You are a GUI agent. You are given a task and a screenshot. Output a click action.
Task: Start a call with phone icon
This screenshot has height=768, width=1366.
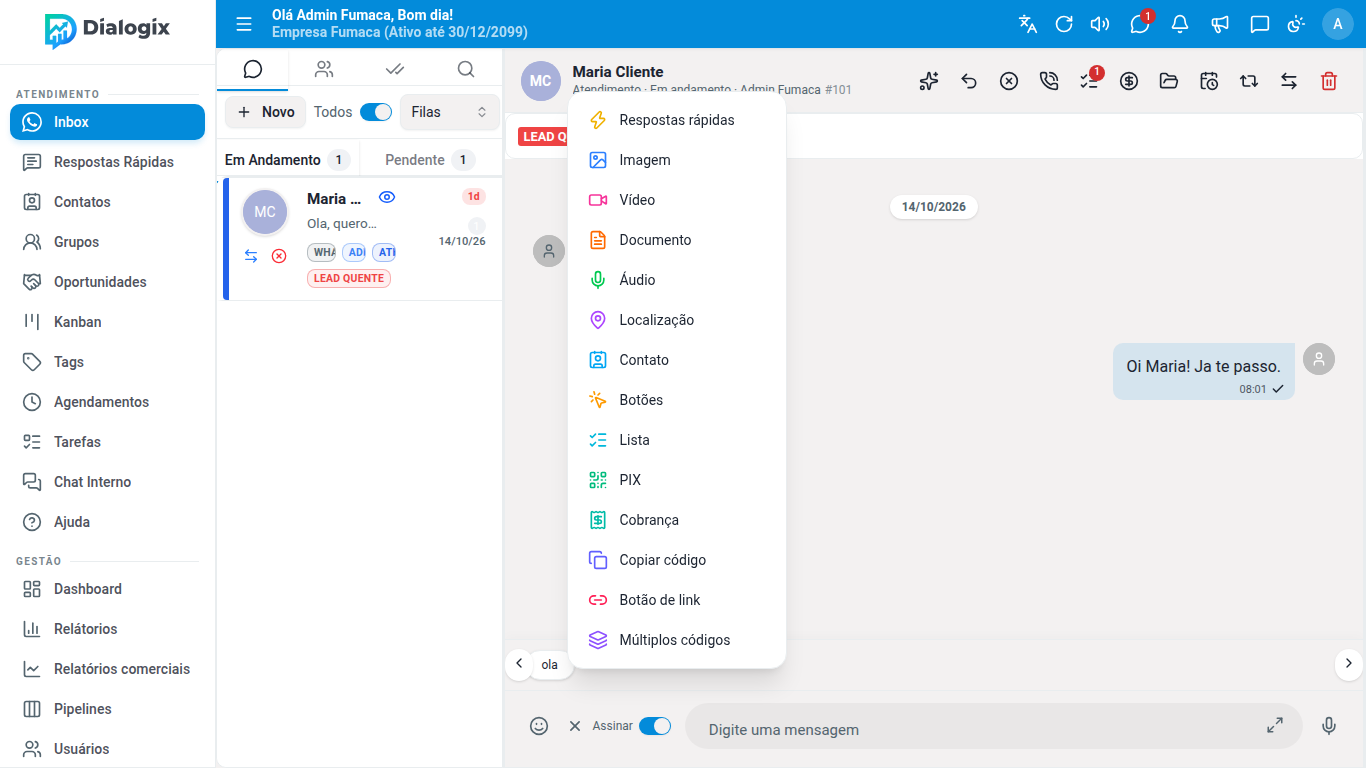1049,81
